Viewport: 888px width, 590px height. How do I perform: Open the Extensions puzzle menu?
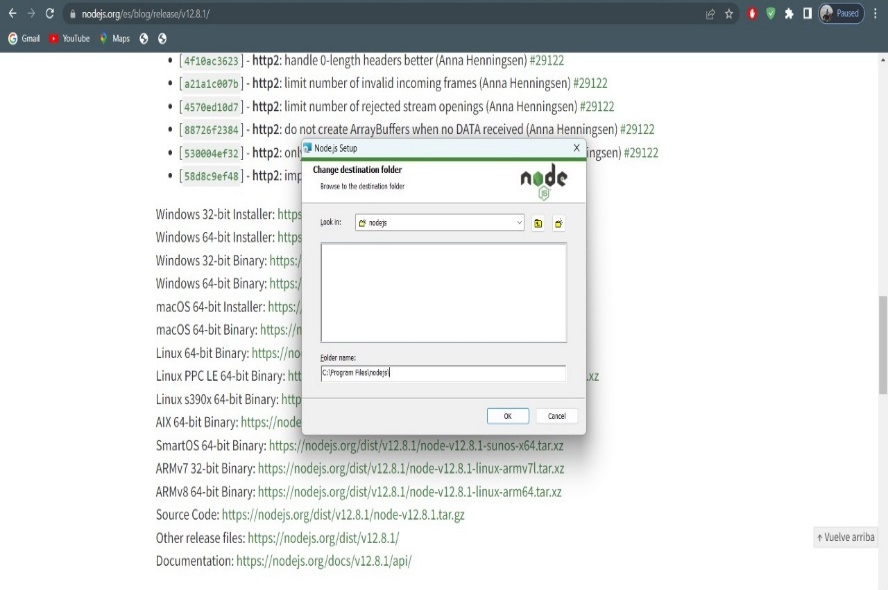pos(789,14)
